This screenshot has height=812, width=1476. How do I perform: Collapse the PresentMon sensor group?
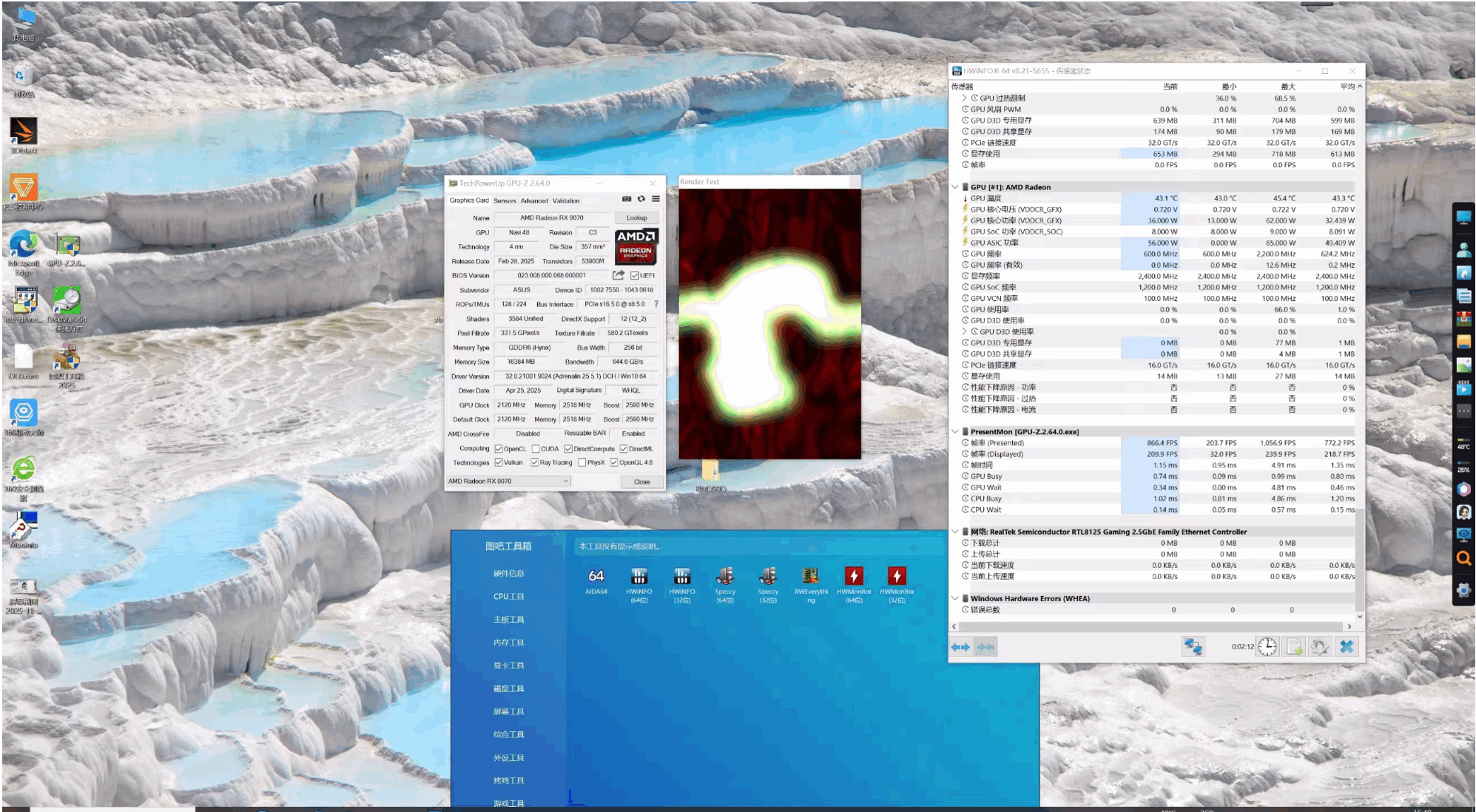(x=955, y=431)
